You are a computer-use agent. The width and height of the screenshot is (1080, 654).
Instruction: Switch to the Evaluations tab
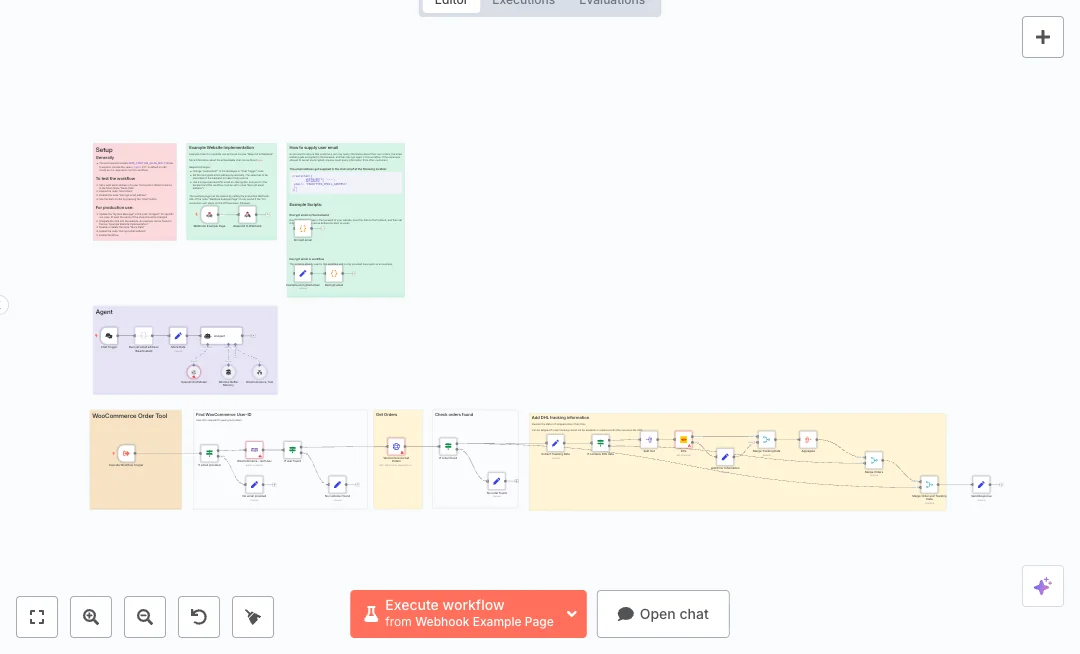(611, 2)
